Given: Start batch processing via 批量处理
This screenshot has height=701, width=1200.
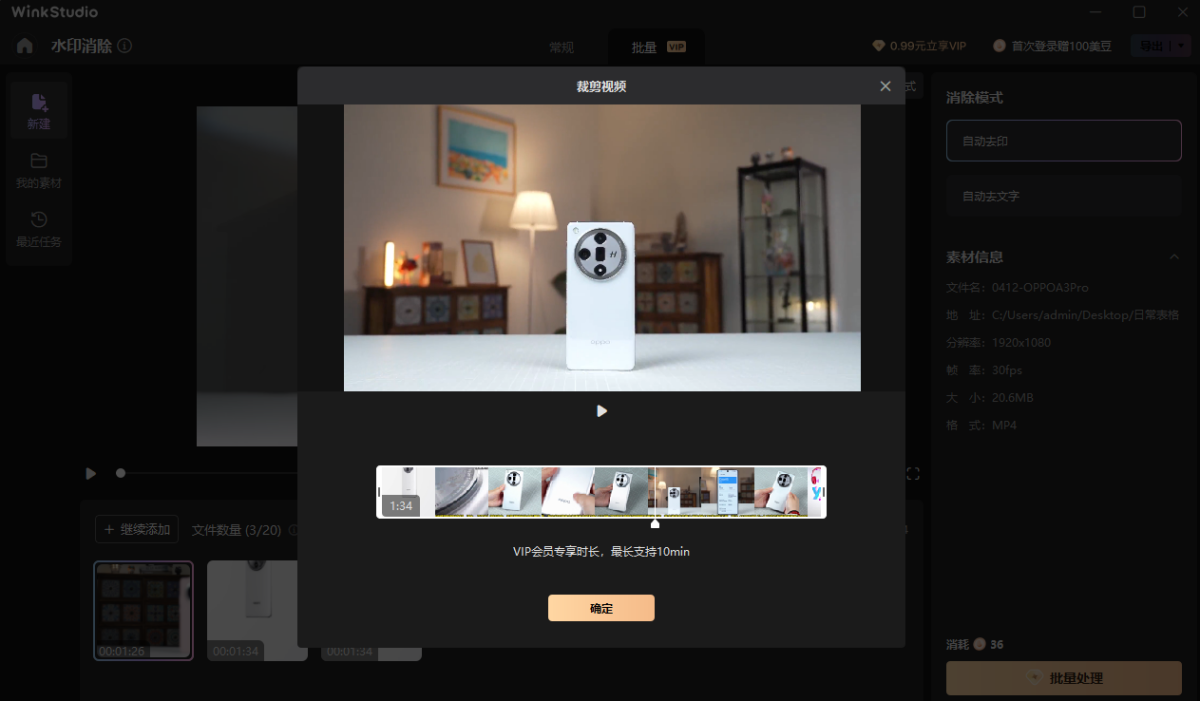Looking at the screenshot, I should 1063,678.
